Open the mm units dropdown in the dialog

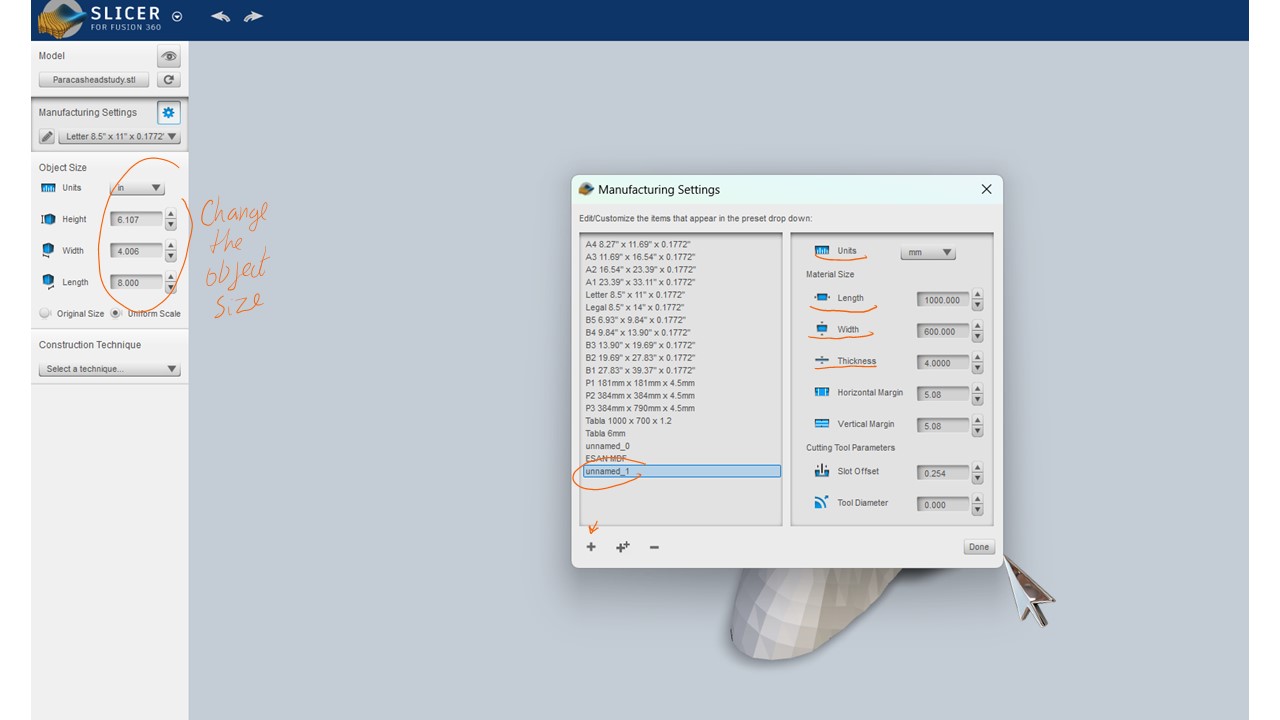pyautogui.click(x=928, y=253)
